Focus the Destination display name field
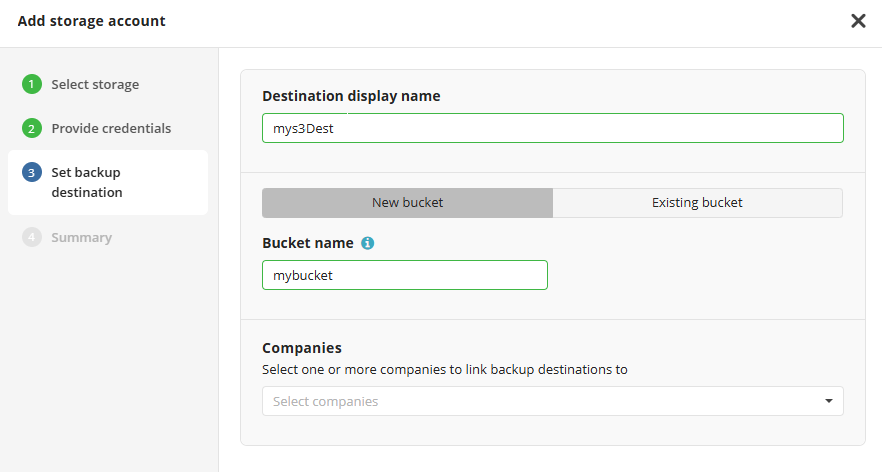 pyautogui.click(x=552, y=128)
